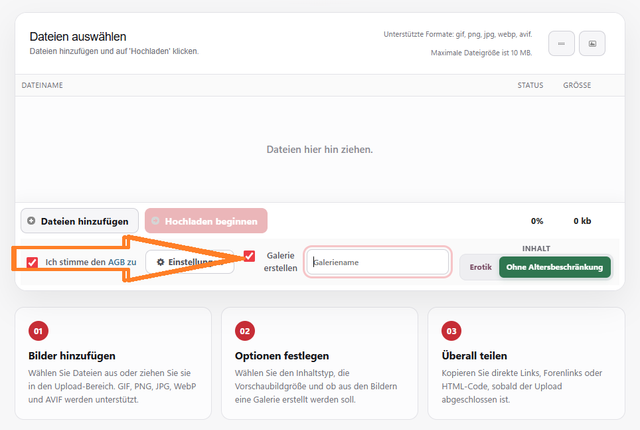Image resolution: width=640 pixels, height=430 pixels.
Task: Click the Bilder hinzufügen heading
Action: click(72, 356)
